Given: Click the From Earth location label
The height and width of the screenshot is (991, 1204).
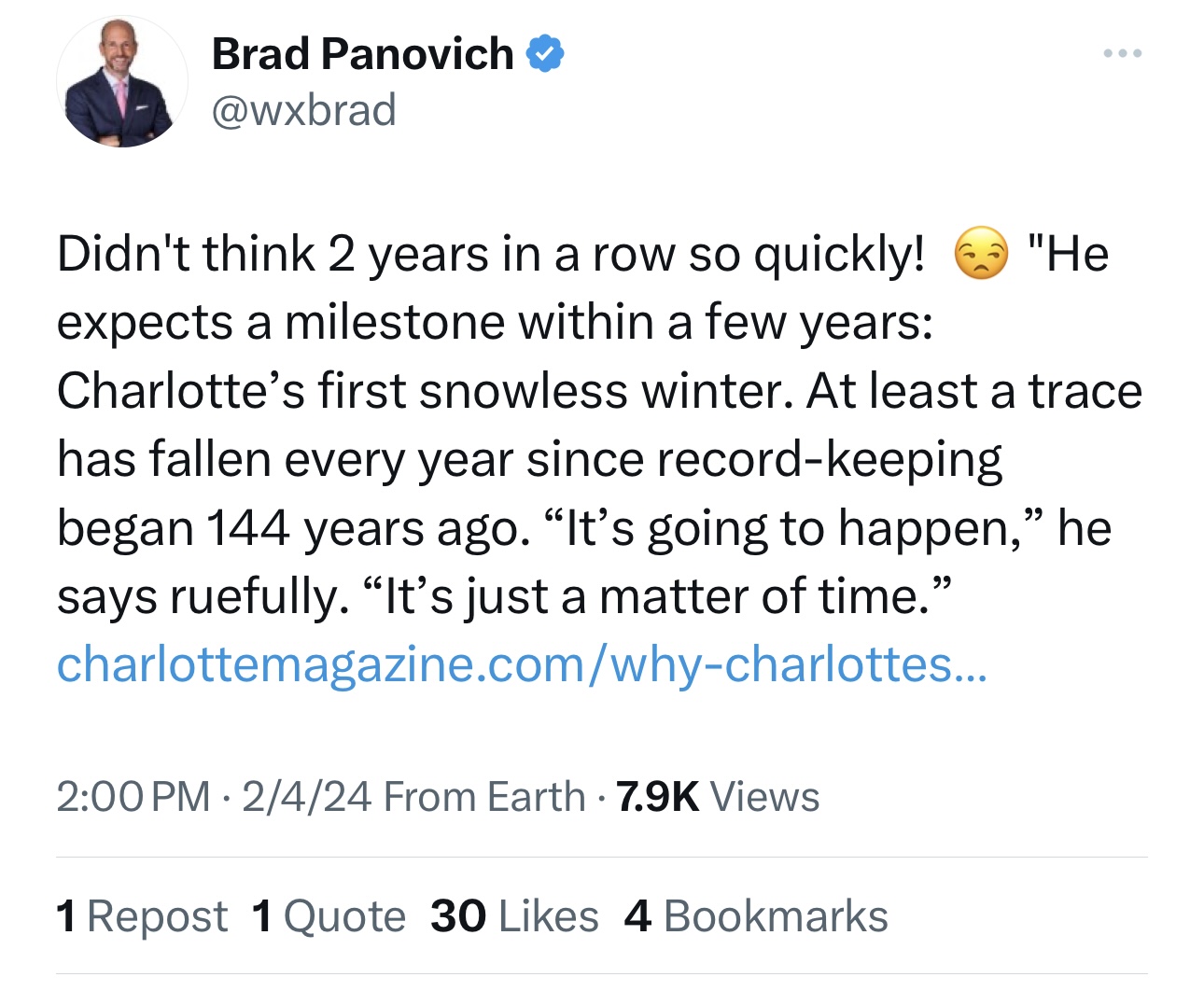Looking at the screenshot, I should (x=484, y=797).
